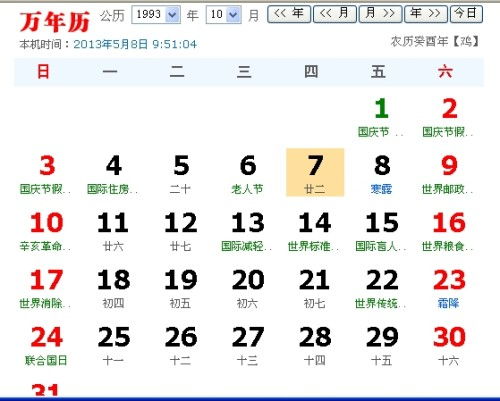Image resolution: width=500 pixels, height=401 pixels.
Task: Select Sunday October 3
Action: pyautogui.click(x=47, y=174)
